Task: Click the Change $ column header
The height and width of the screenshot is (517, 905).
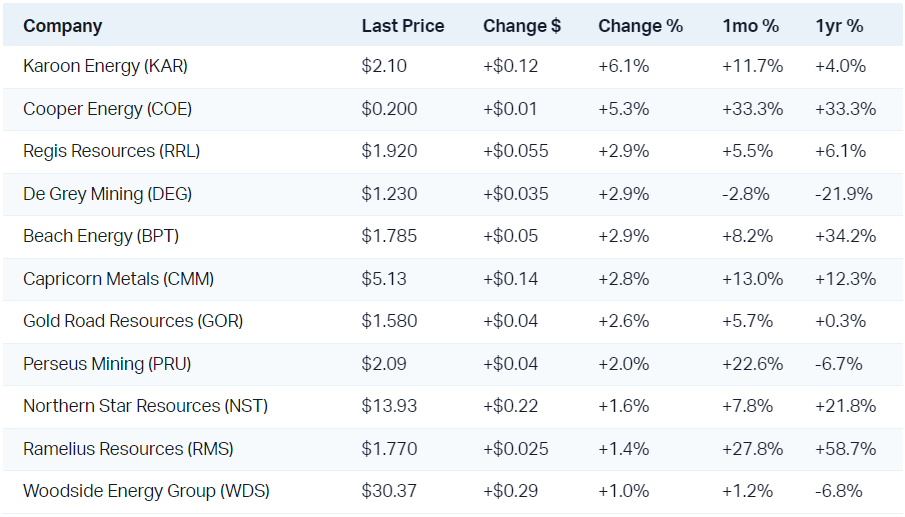Action: (521, 26)
